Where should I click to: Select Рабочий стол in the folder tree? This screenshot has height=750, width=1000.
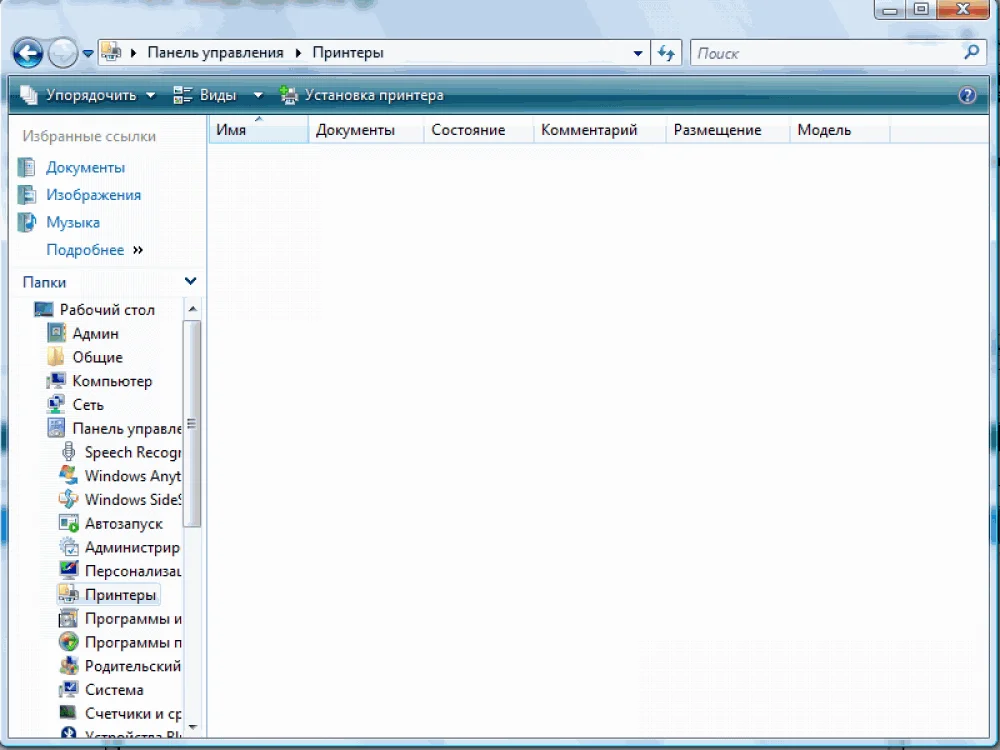click(x=107, y=310)
